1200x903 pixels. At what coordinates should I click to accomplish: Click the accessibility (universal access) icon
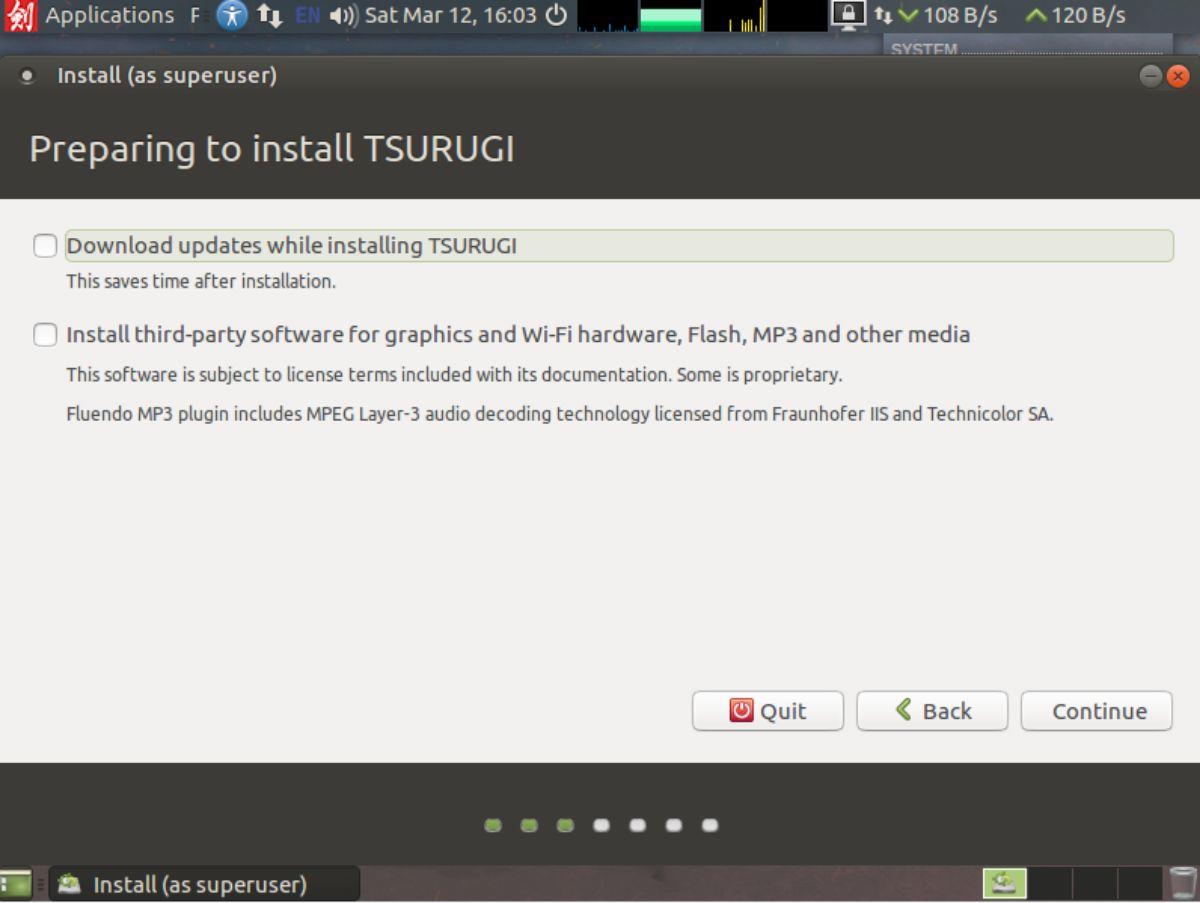pyautogui.click(x=232, y=16)
